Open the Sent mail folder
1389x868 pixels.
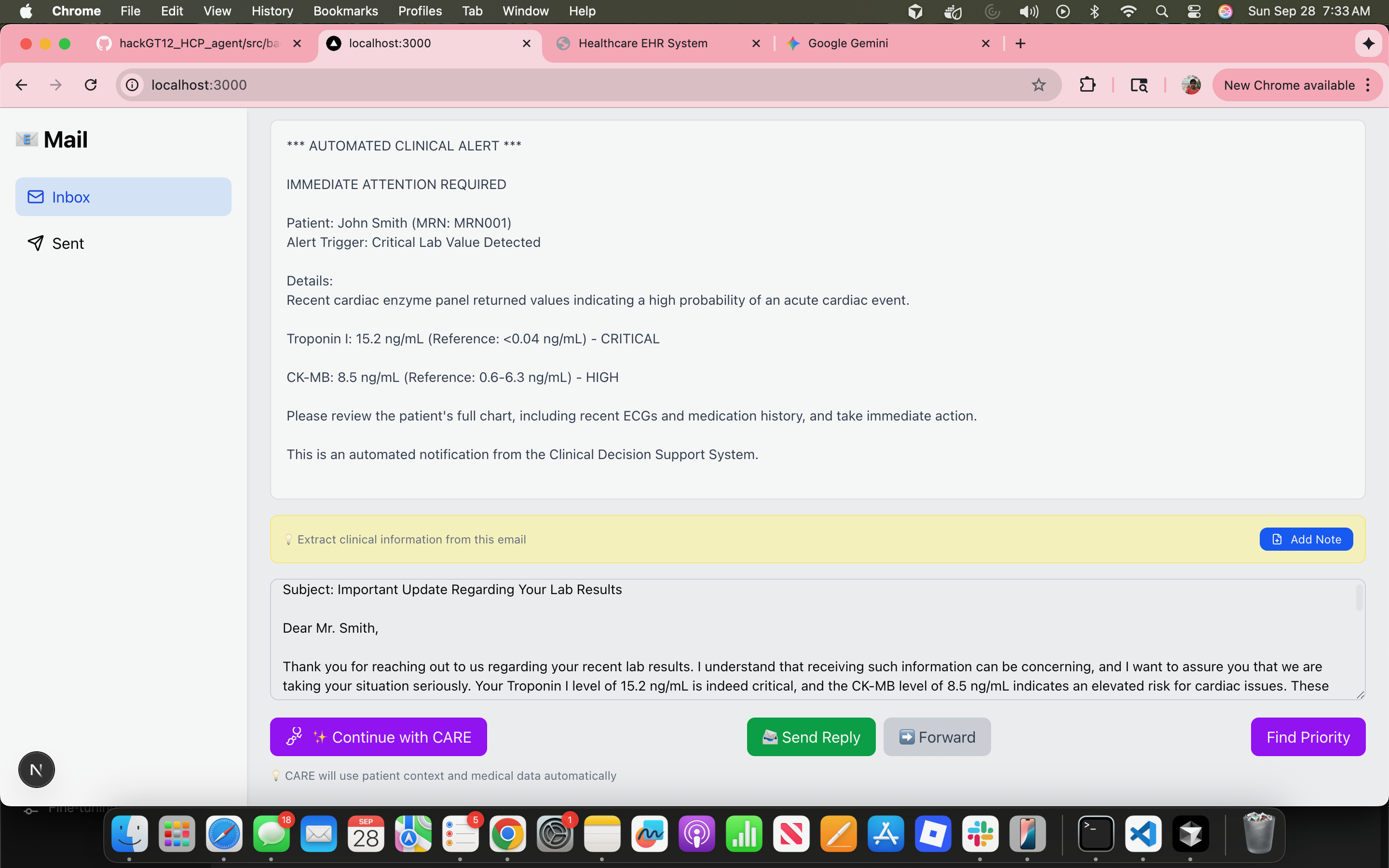click(x=68, y=244)
